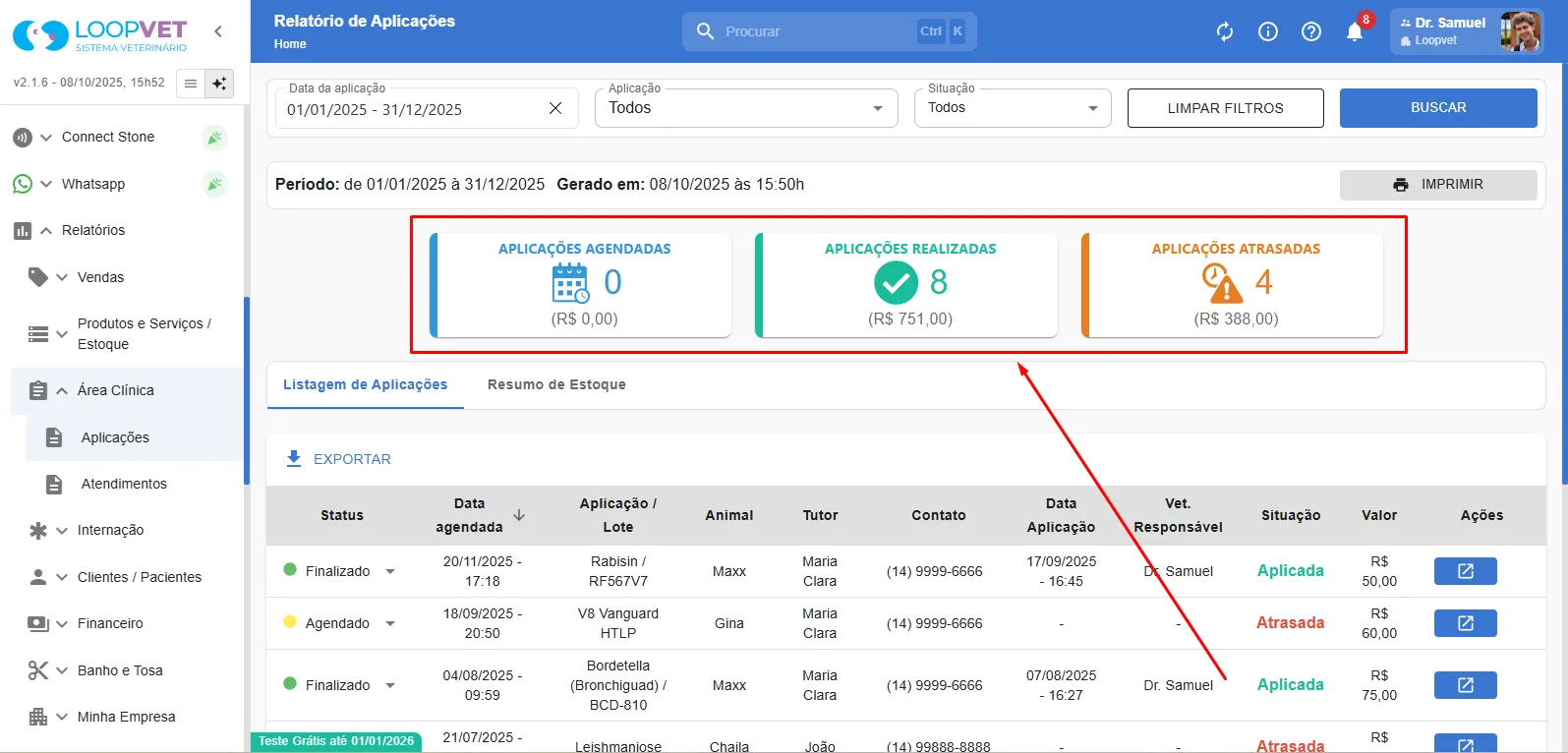The height and width of the screenshot is (753, 1568).
Task: Click the hamburger list icon near version
Action: coord(191,84)
